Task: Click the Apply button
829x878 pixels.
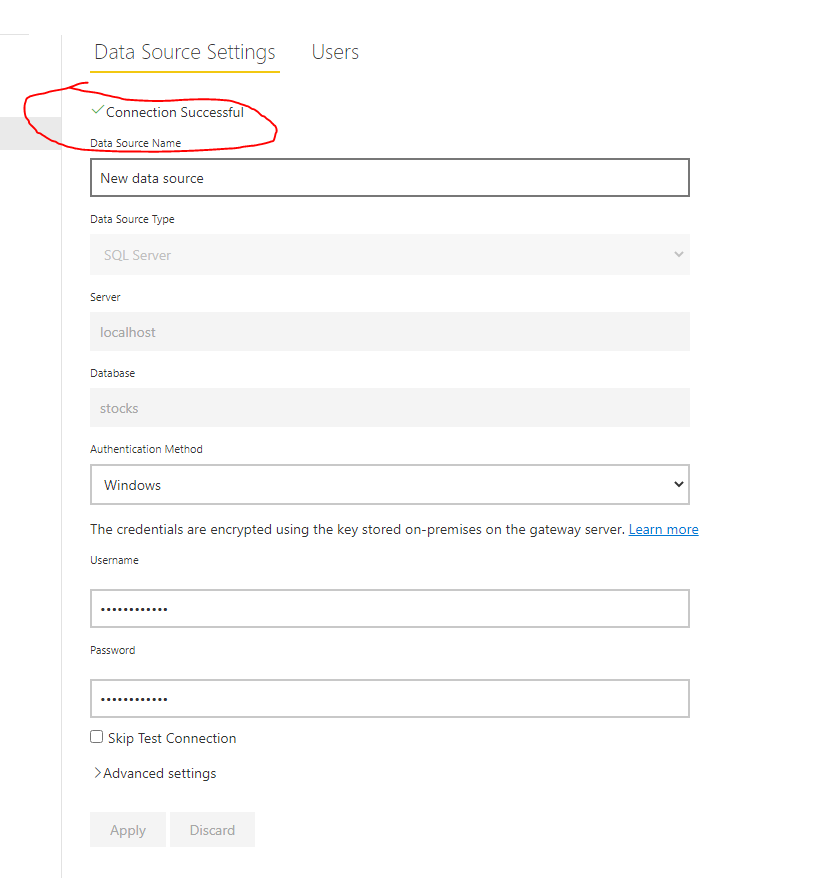Action: pyautogui.click(x=128, y=830)
